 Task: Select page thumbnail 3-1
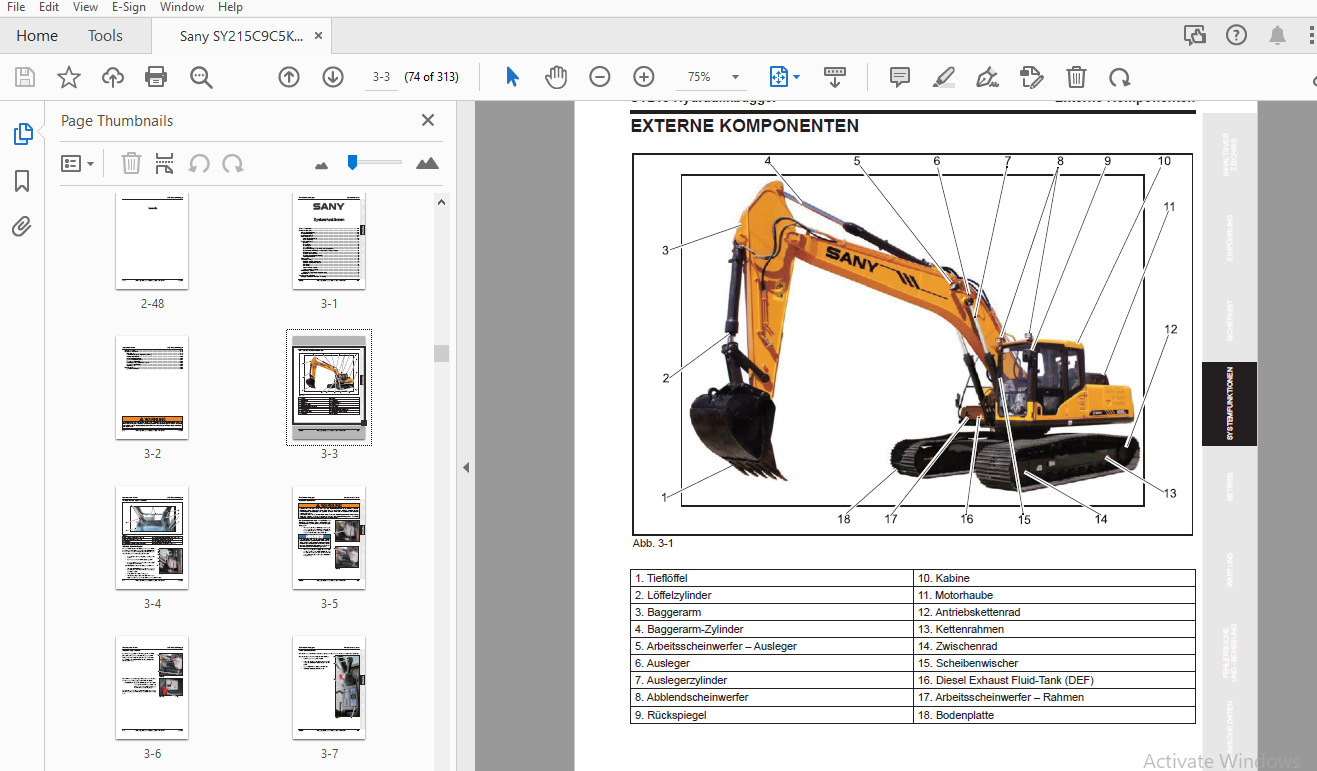click(329, 241)
